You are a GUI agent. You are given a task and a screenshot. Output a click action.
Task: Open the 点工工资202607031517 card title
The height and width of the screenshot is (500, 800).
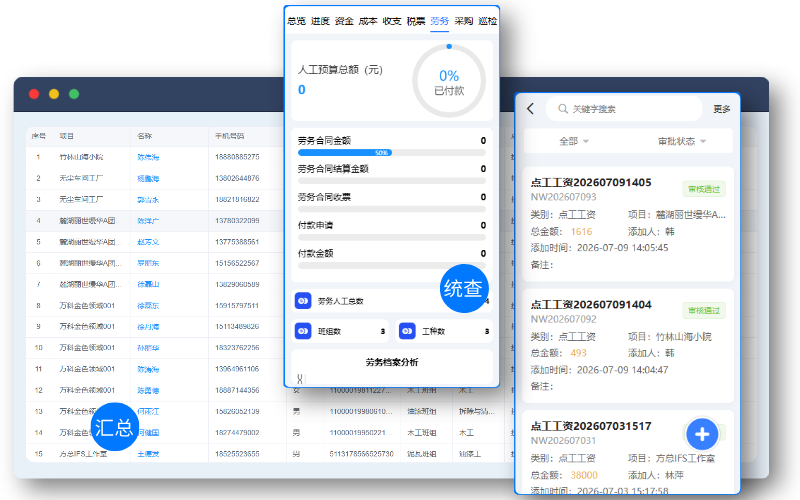tap(591, 426)
